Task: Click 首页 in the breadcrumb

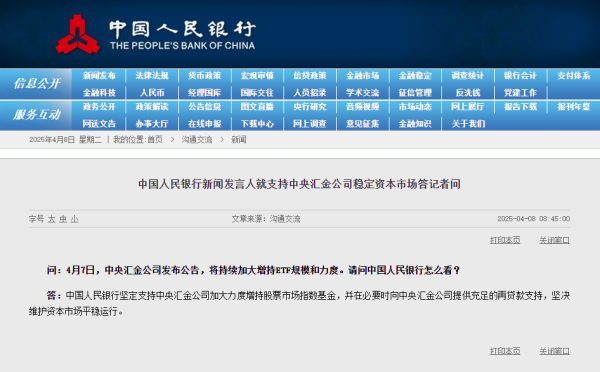Action: point(155,140)
